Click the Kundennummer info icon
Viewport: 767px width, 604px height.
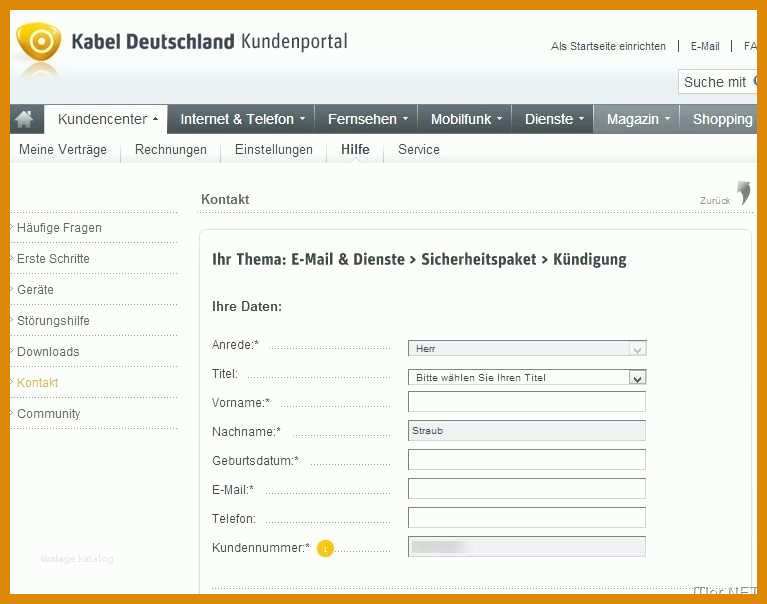click(x=325, y=548)
